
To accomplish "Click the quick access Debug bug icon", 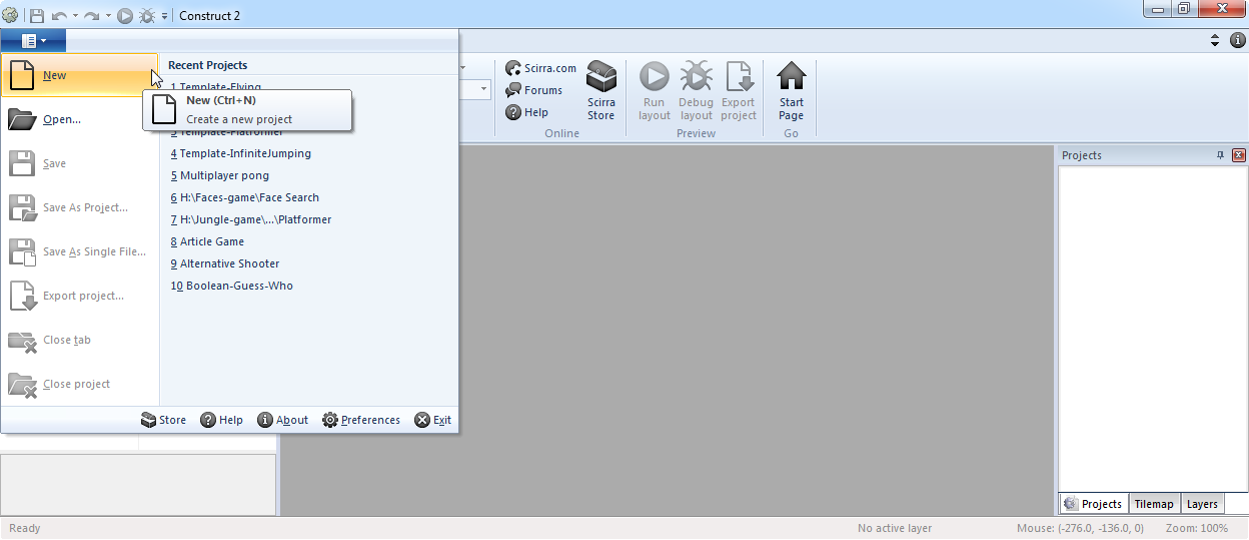I will pyautogui.click(x=147, y=16).
